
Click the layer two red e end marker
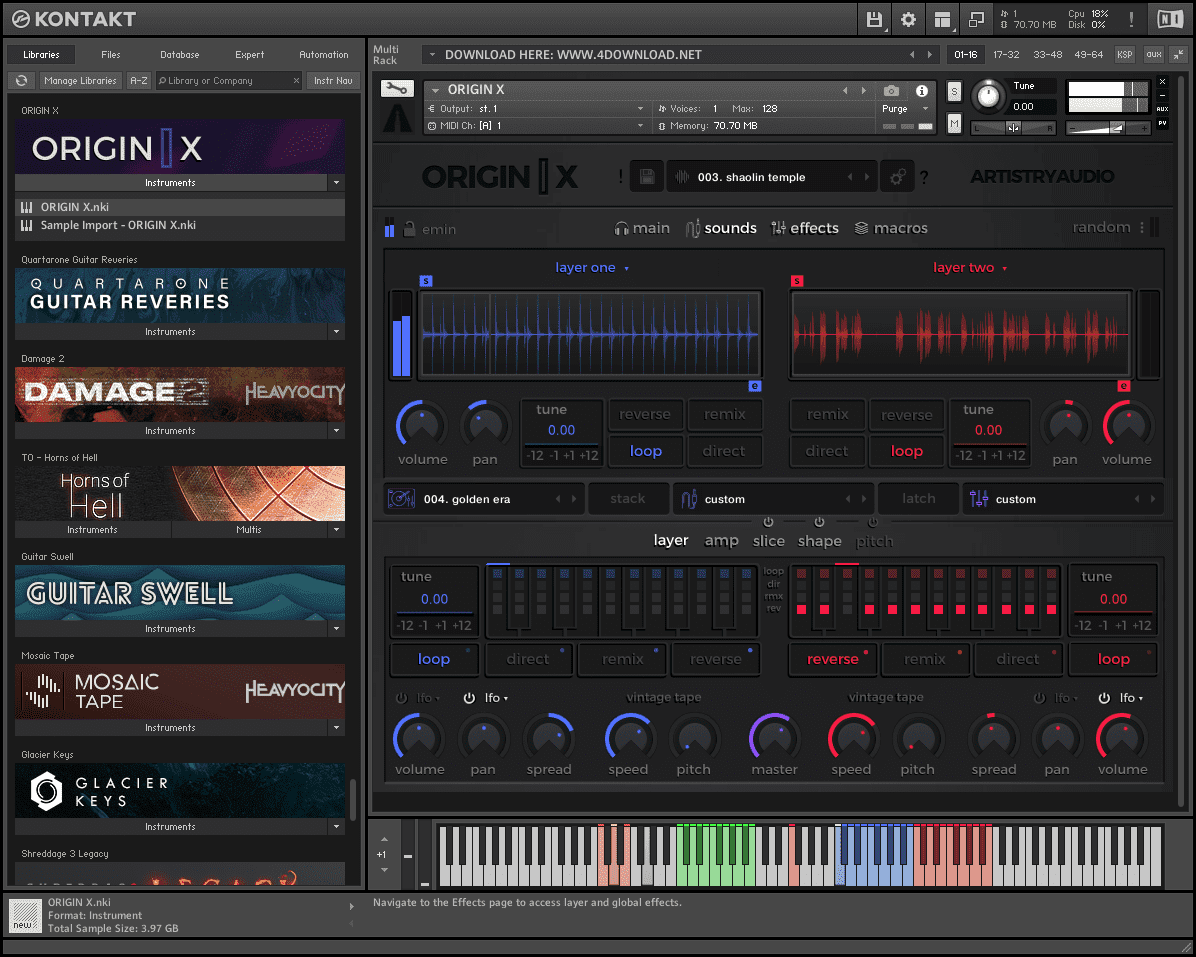(x=1124, y=386)
